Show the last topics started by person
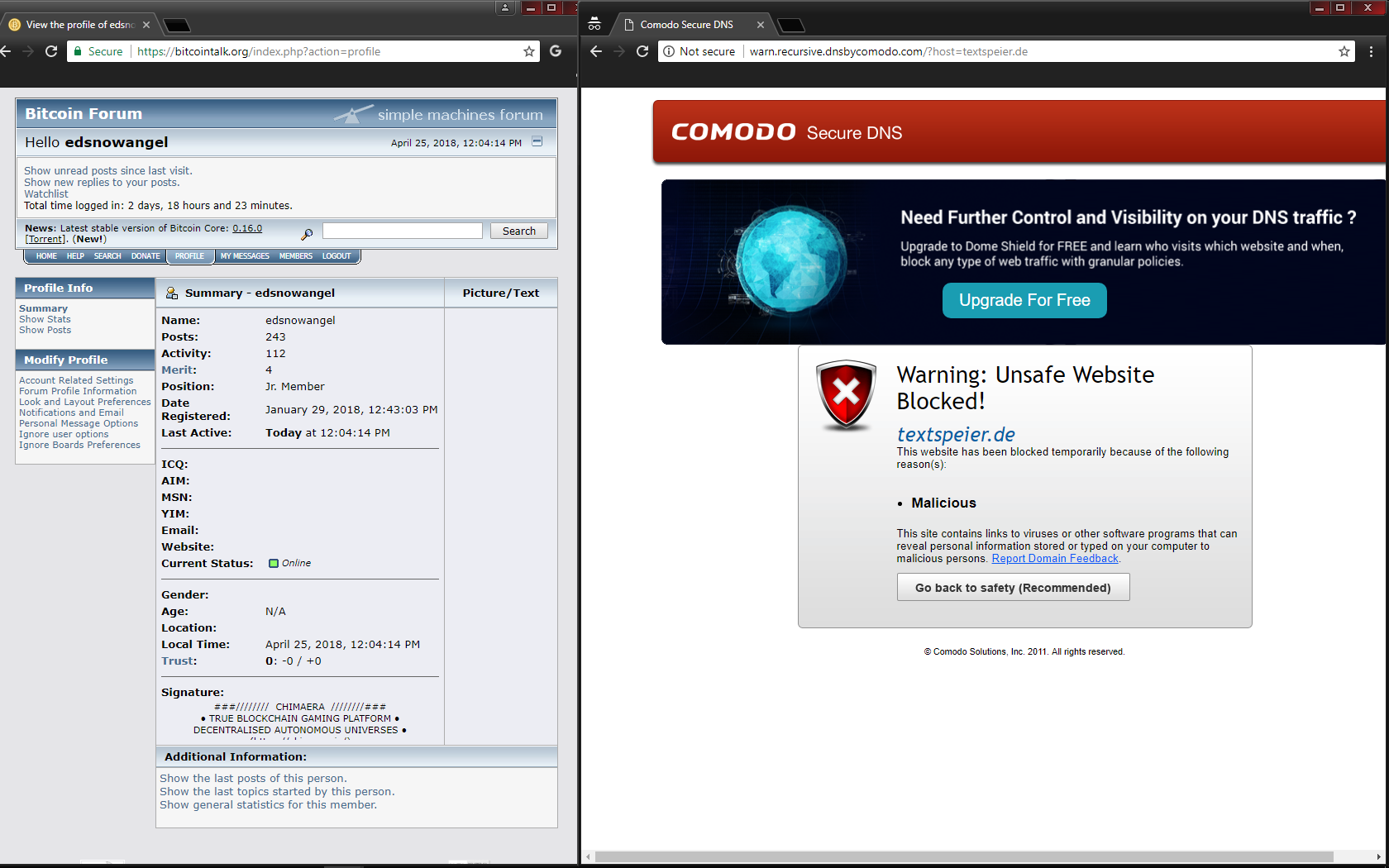 click(277, 792)
